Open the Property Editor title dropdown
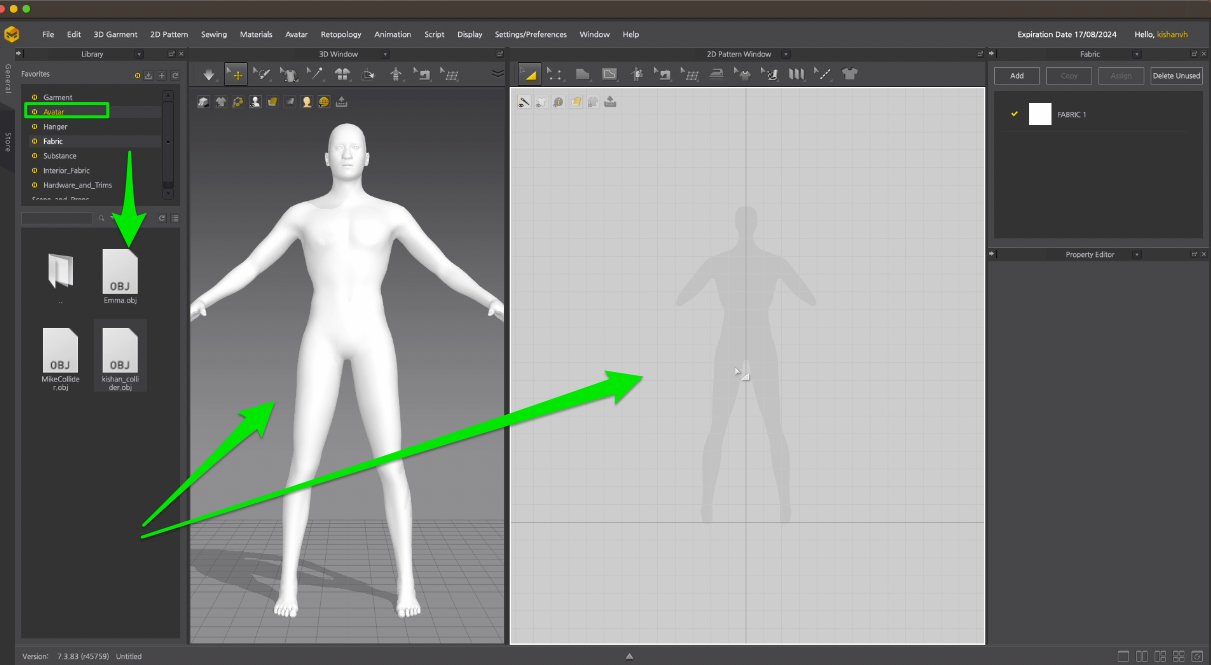Screen dimensions: 1211x665 coord(1136,255)
